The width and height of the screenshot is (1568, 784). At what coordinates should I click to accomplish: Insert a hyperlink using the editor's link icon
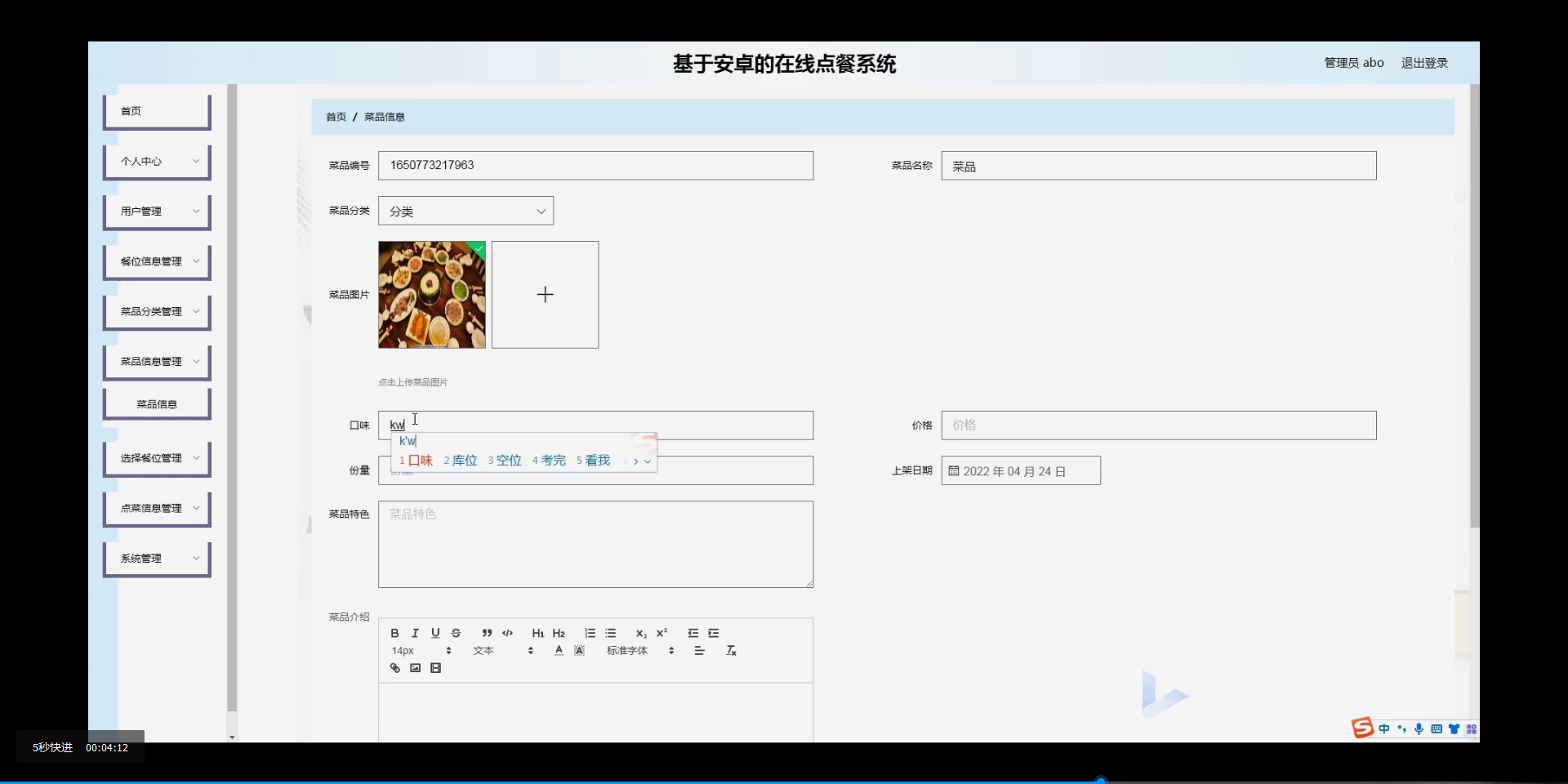coord(394,667)
